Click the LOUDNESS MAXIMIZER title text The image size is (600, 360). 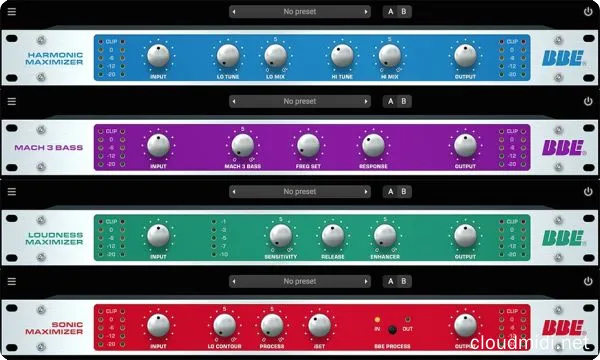[54, 238]
